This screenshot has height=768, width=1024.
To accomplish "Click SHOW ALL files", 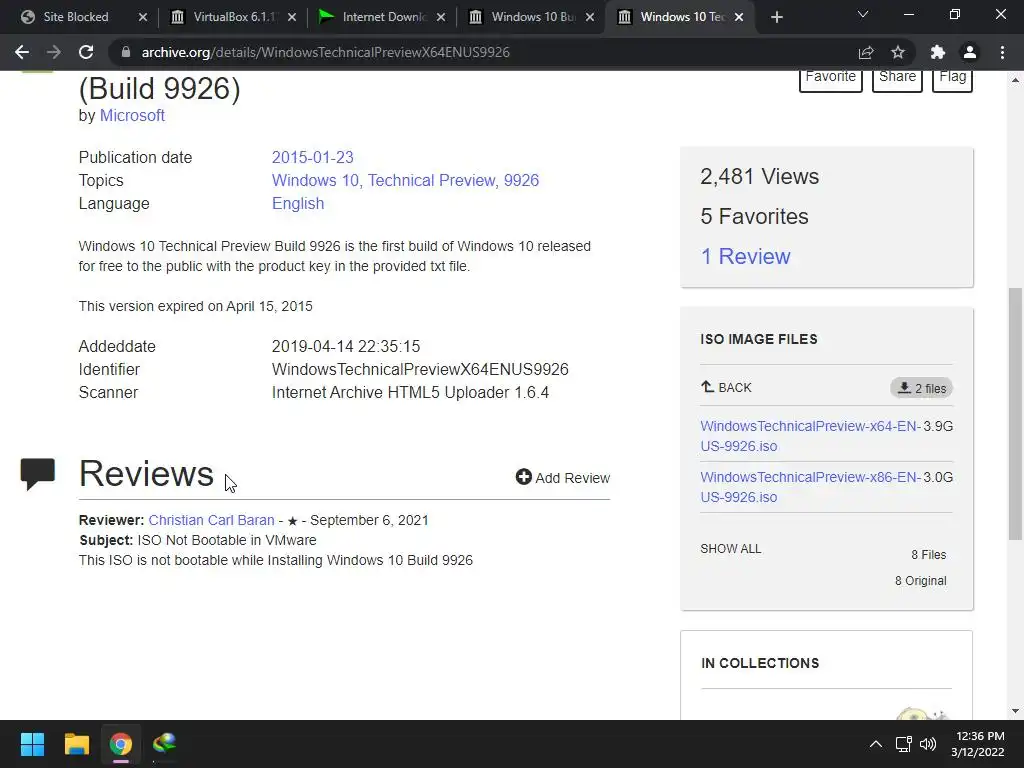I will click(x=731, y=549).
